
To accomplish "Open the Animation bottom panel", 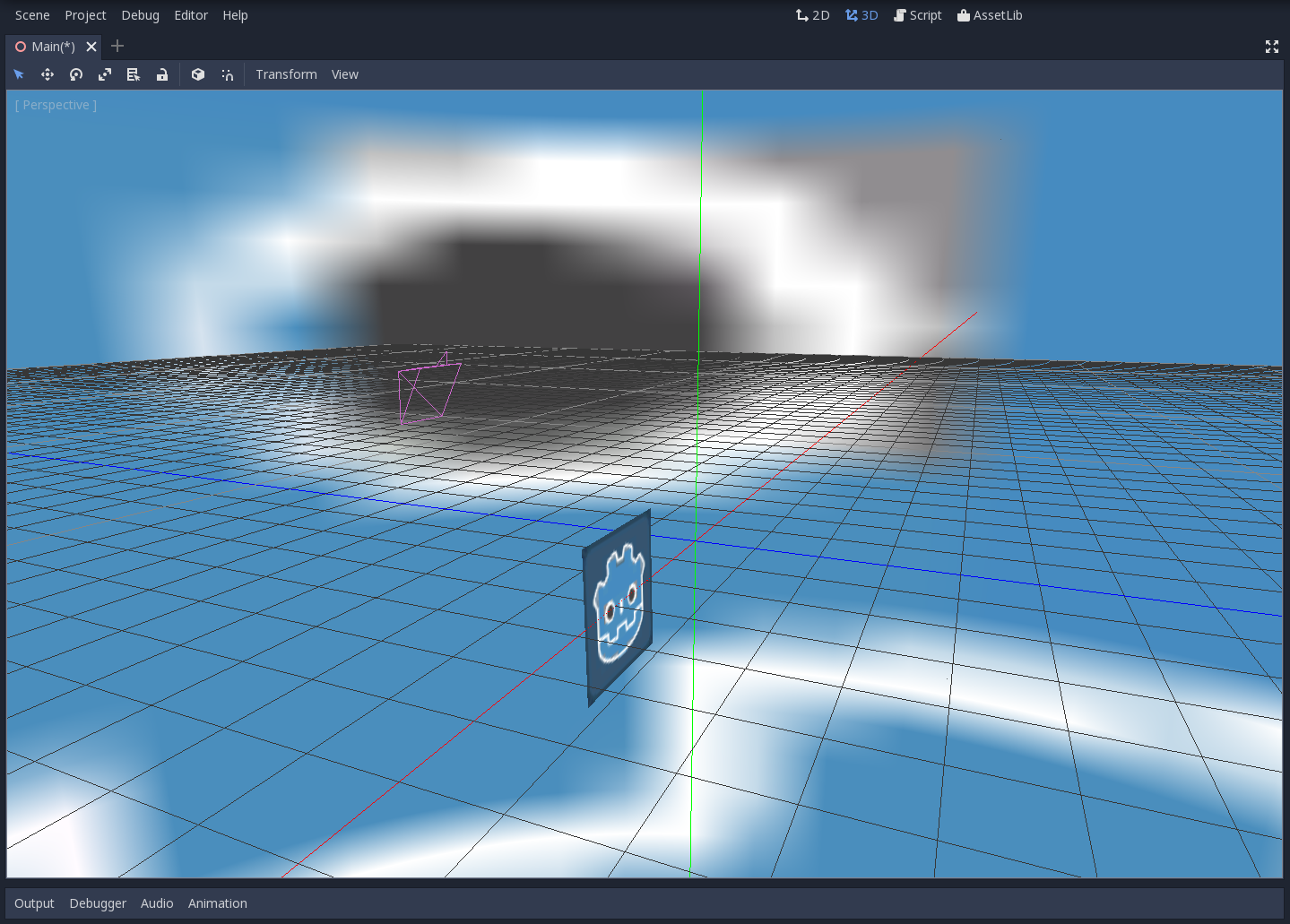I will pyautogui.click(x=218, y=903).
